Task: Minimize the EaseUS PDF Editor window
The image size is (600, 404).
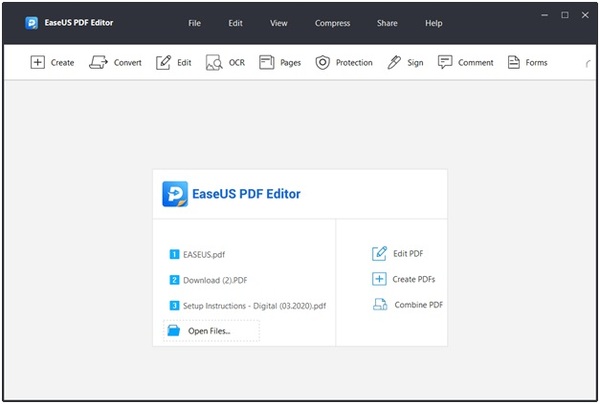Action: click(545, 15)
